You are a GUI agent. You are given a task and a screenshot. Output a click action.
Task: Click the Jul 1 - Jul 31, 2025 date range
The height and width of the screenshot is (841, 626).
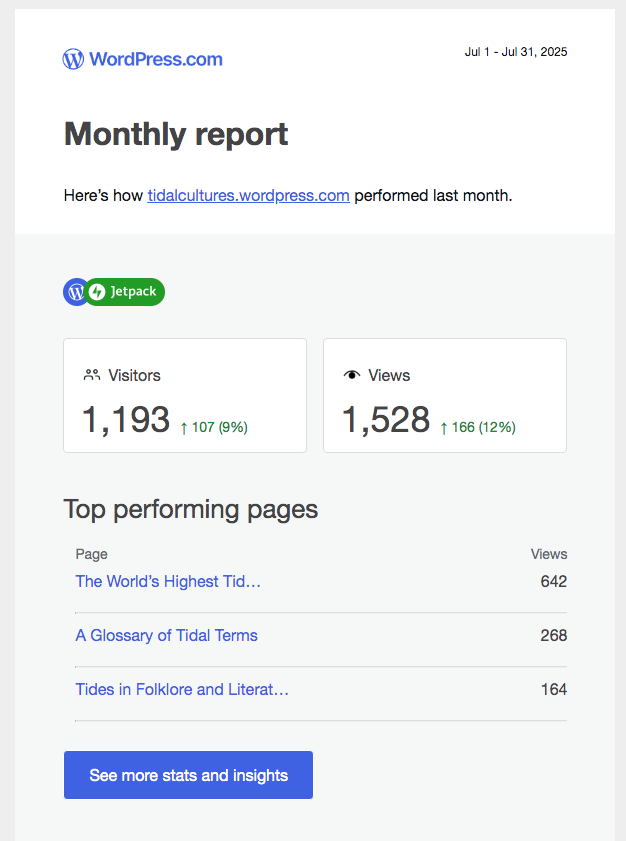(515, 52)
